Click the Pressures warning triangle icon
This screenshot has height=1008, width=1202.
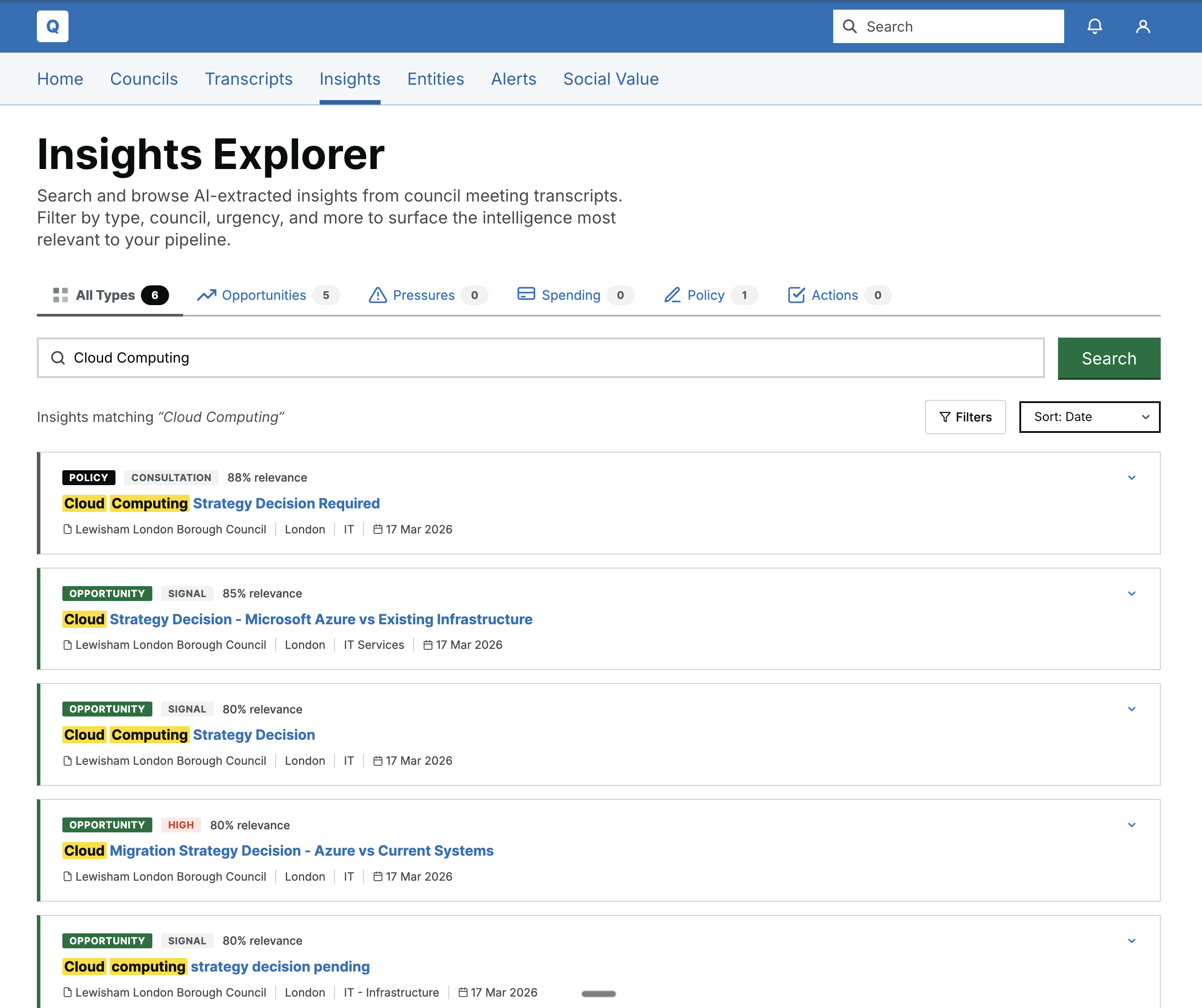point(378,295)
